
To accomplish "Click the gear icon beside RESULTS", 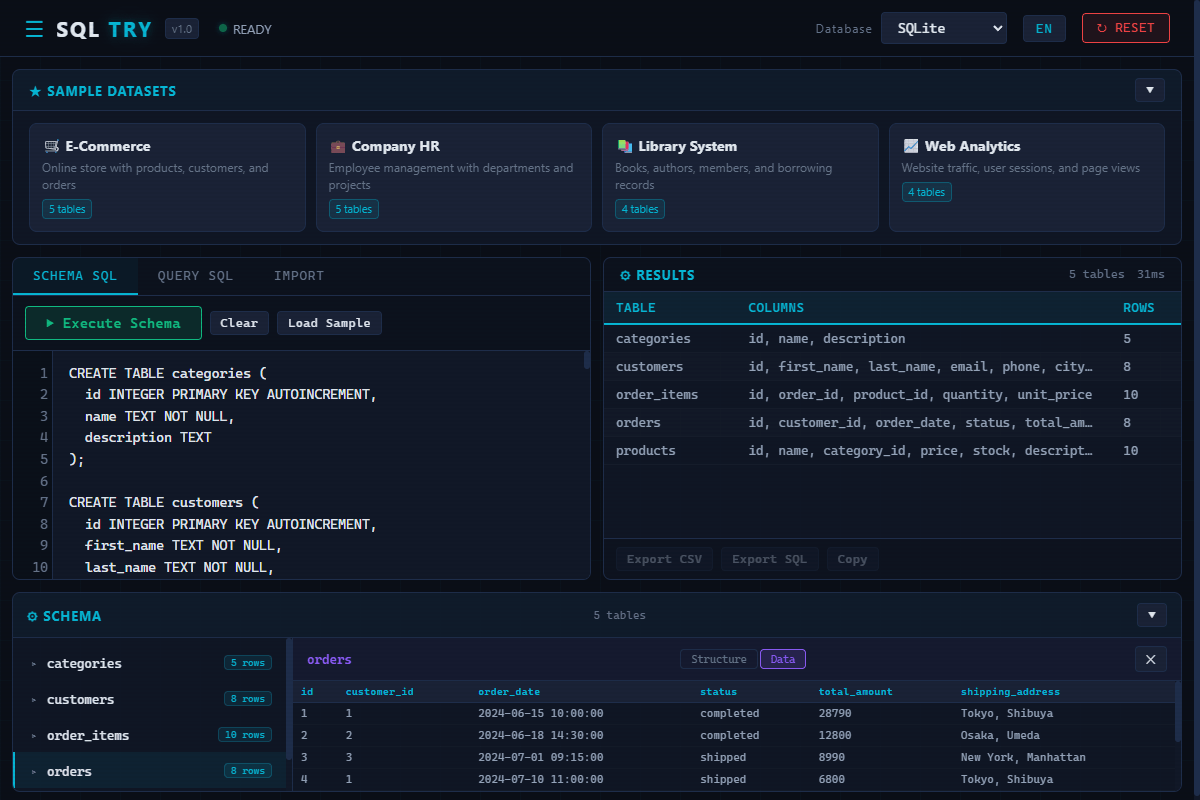I will [x=625, y=275].
